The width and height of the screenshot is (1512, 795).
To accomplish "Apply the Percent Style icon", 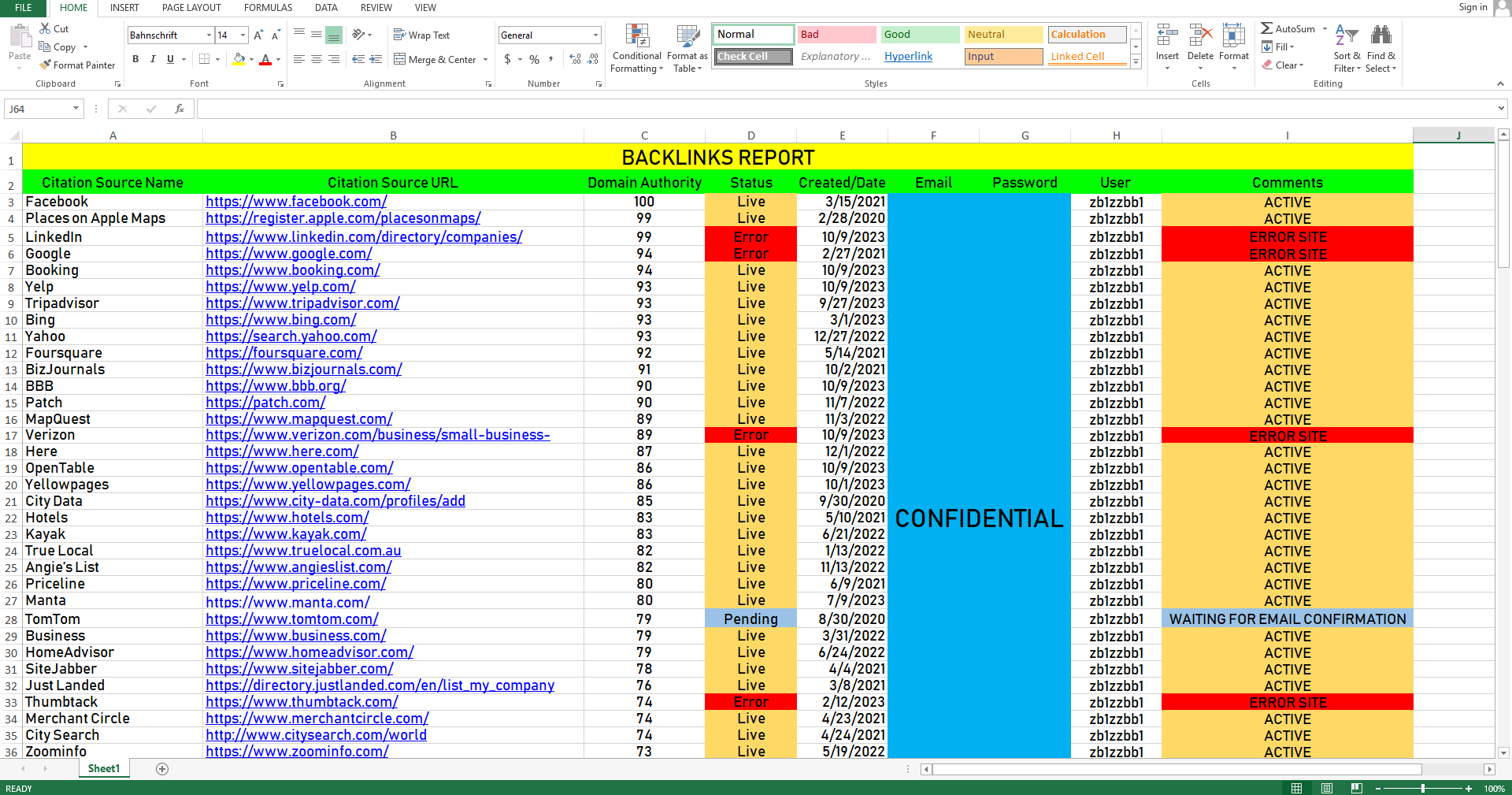I will 534,59.
